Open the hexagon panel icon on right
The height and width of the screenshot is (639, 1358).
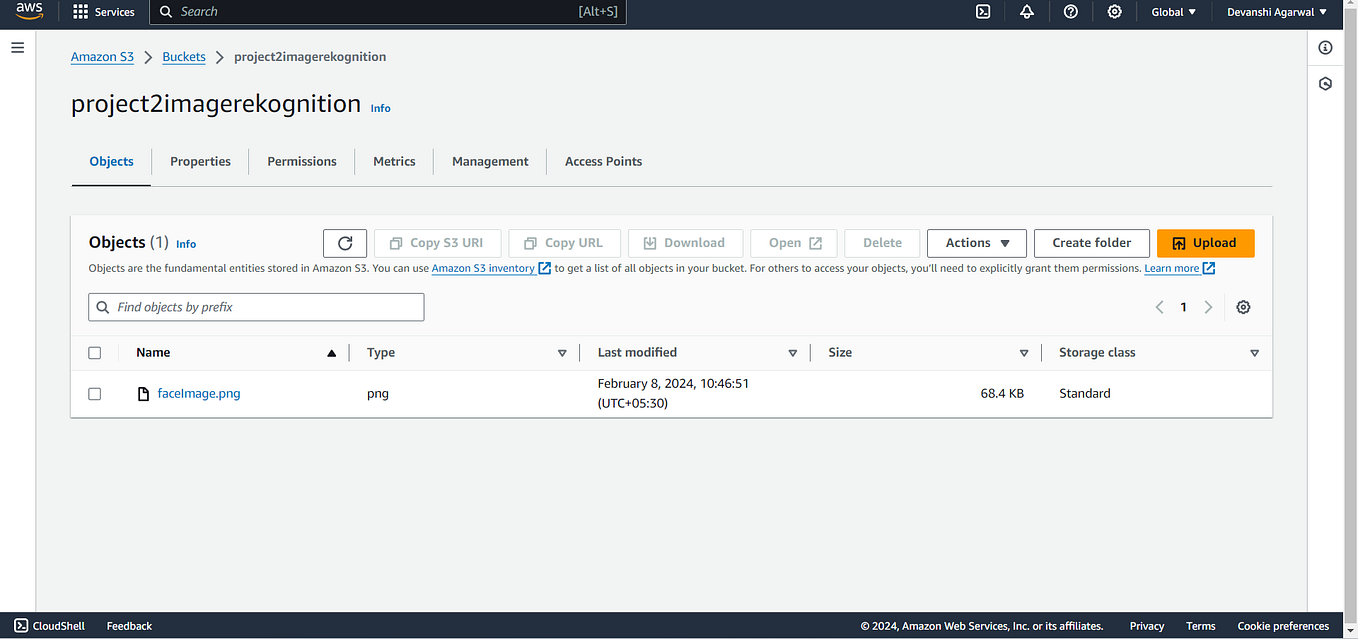pos(1325,84)
